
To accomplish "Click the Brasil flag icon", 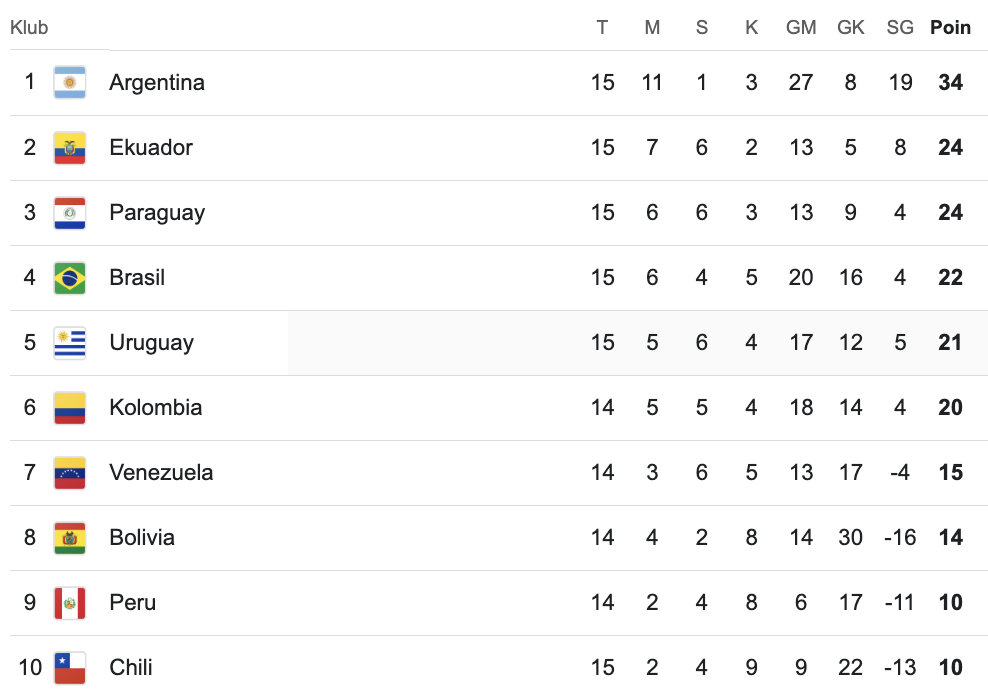I will [69, 277].
